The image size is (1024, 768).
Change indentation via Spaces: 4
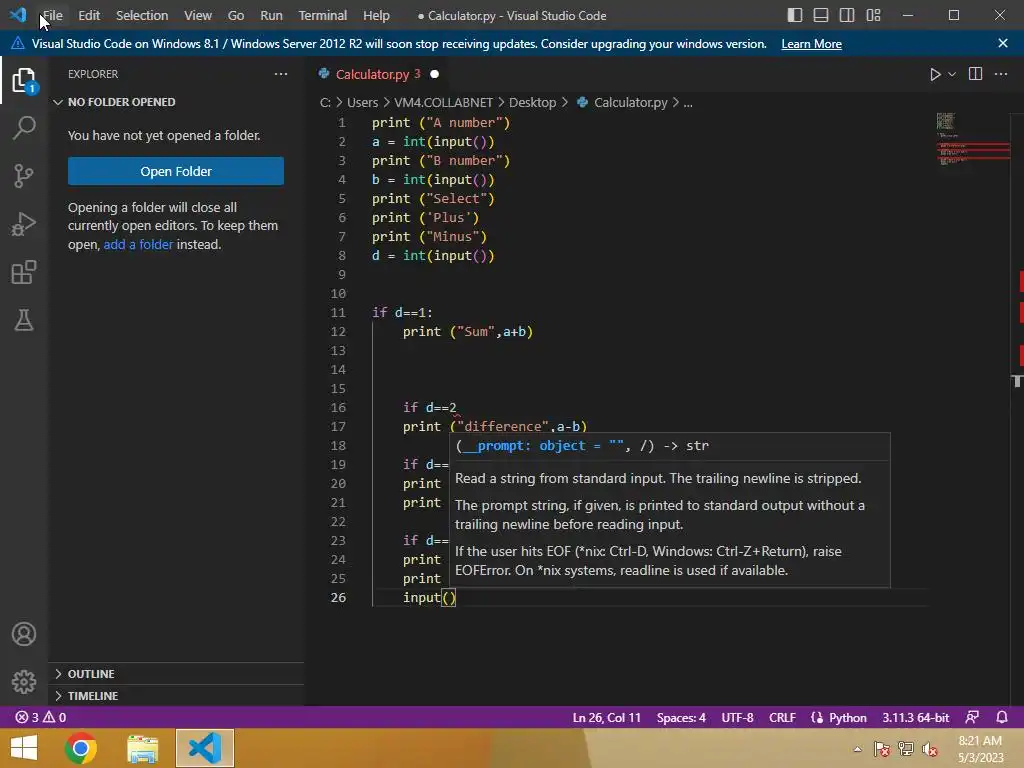pyautogui.click(x=681, y=717)
